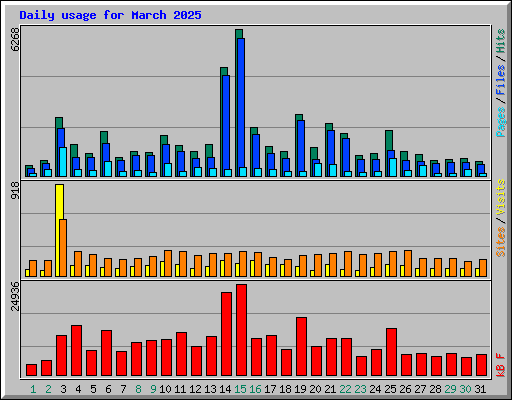Click the red KB bar for day 19
The width and height of the screenshot is (512, 400).
point(301,347)
